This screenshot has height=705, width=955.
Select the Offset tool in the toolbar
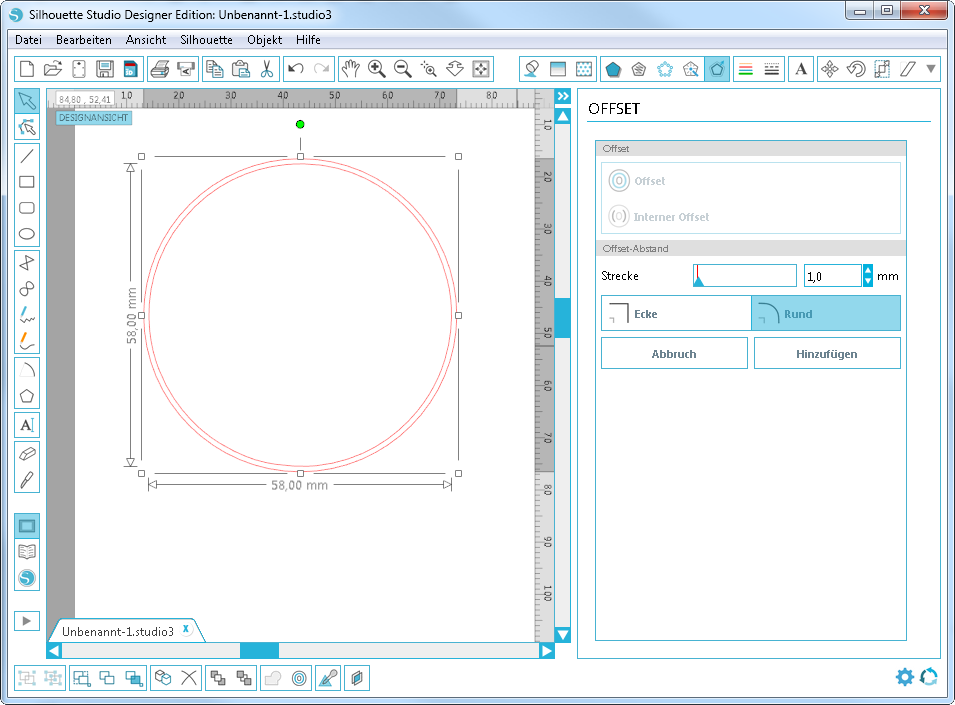[716, 68]
